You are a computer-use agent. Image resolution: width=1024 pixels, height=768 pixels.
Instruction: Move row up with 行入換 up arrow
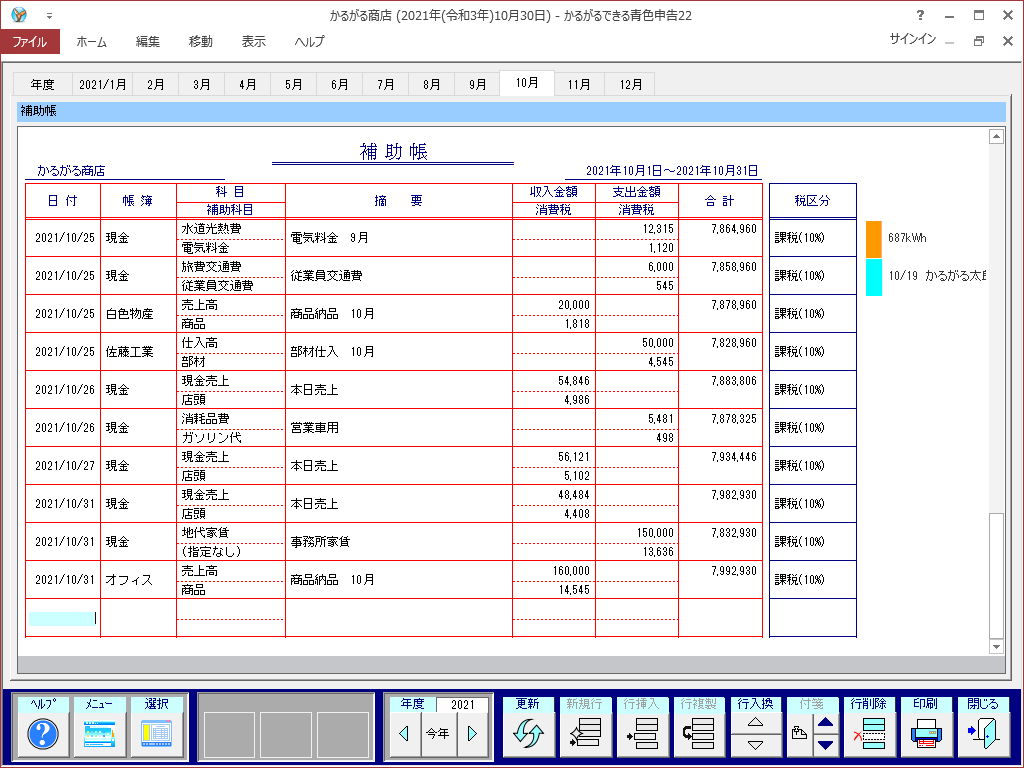pyautogui.click(x=756, y=722)
